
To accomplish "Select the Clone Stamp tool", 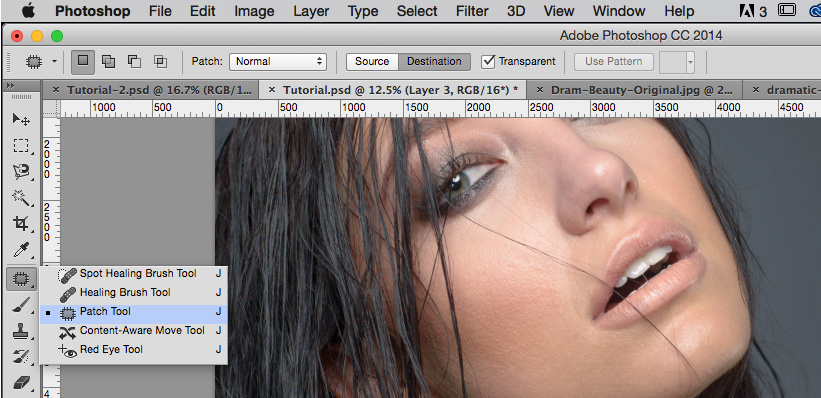I will (21, 331).
